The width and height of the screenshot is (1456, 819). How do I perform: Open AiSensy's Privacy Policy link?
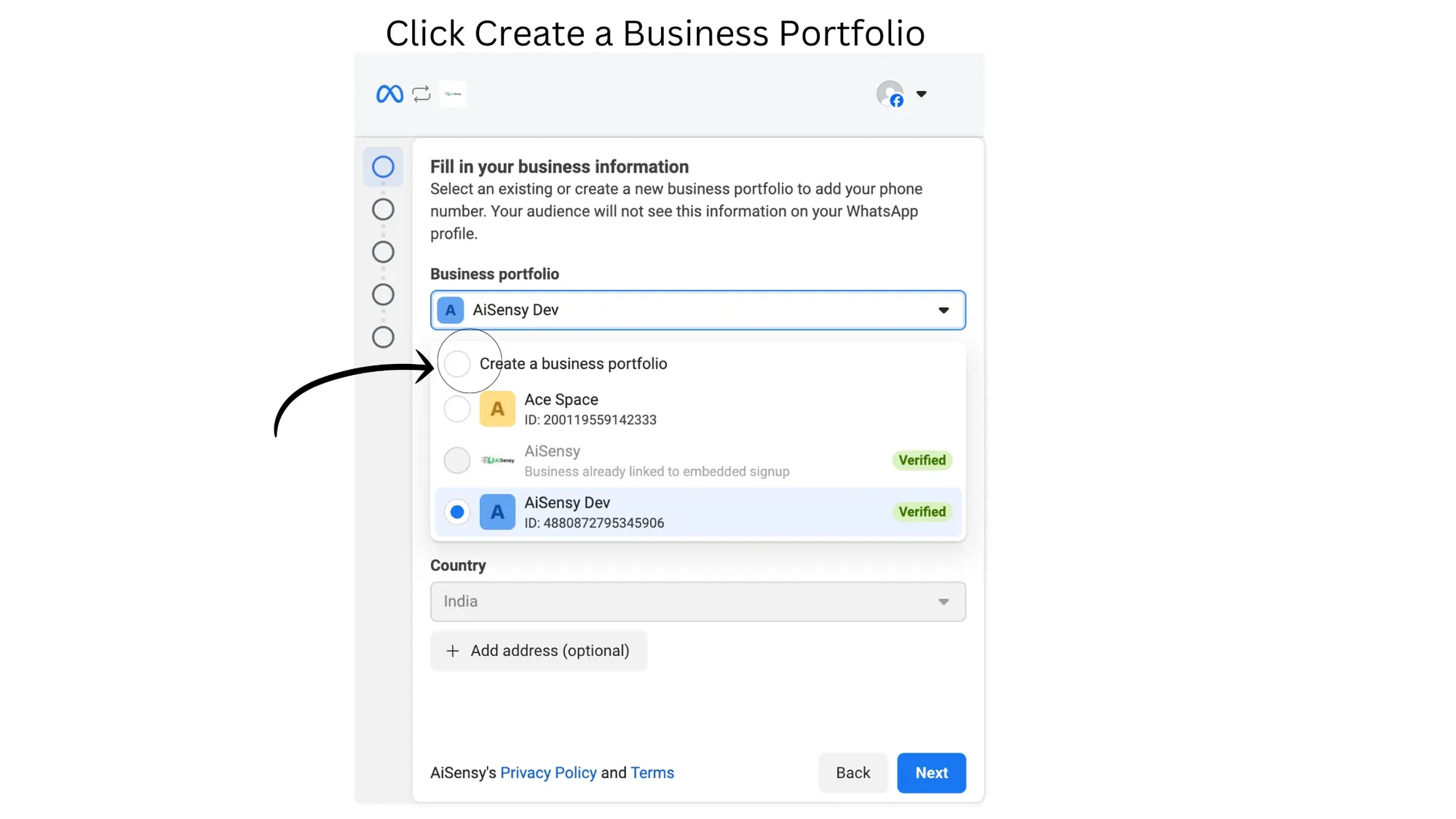548,772
